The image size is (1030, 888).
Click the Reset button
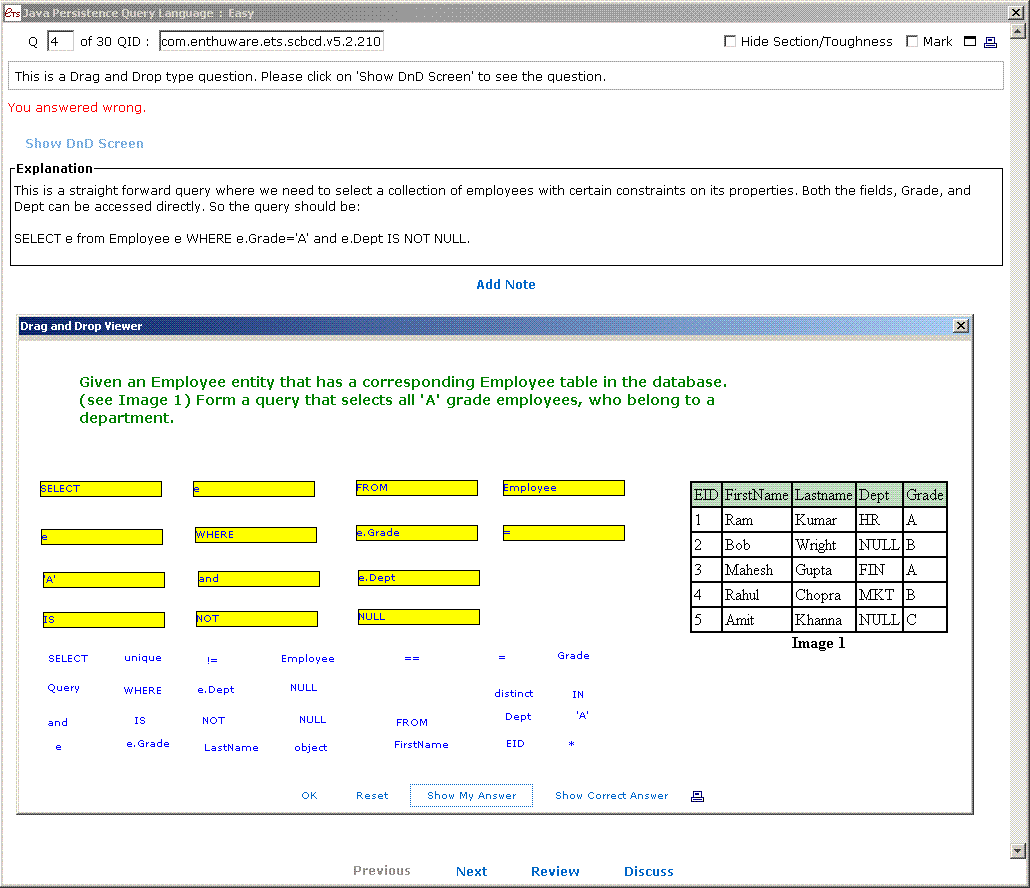point(372,795)
